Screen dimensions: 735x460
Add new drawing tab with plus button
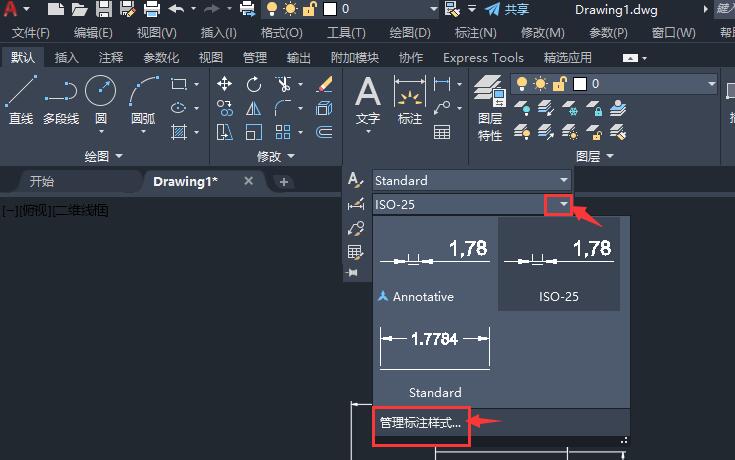[284, 182]
